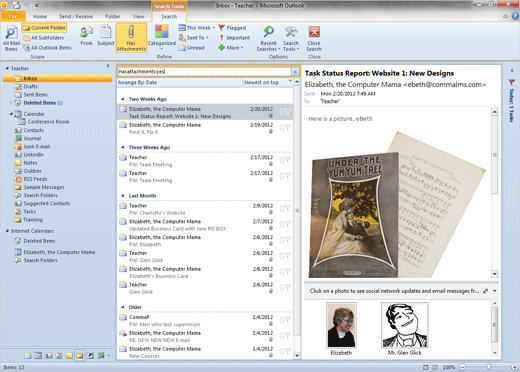The width and height of the screenshot is (520, 372).
Task: Click the zoom in plus button
Action: [515, 367]
